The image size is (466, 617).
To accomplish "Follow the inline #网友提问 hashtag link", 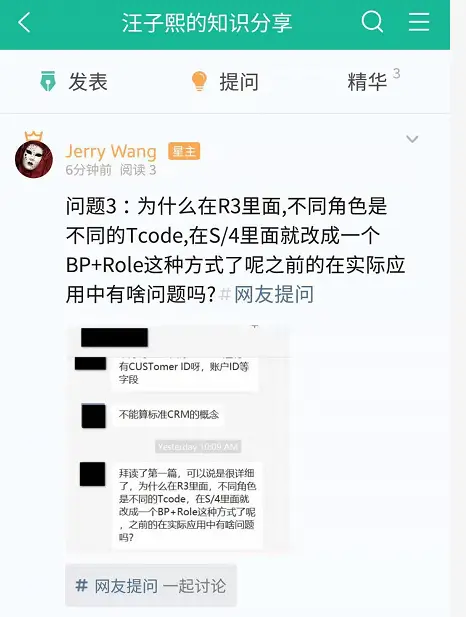I will (x=267, y=294).
